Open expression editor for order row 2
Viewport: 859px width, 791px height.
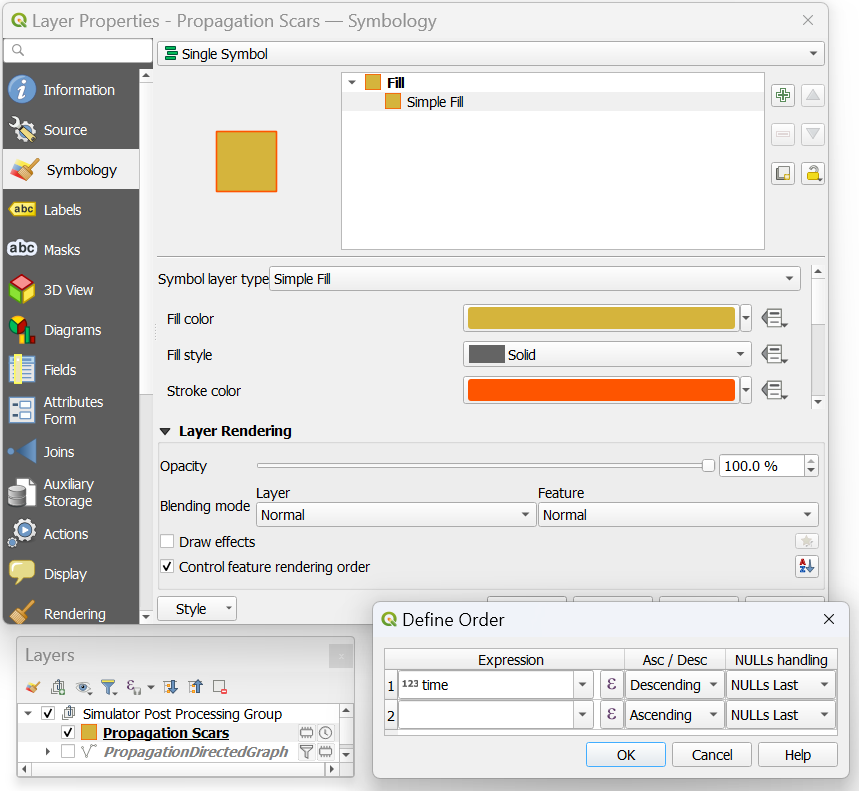point(612,714)
